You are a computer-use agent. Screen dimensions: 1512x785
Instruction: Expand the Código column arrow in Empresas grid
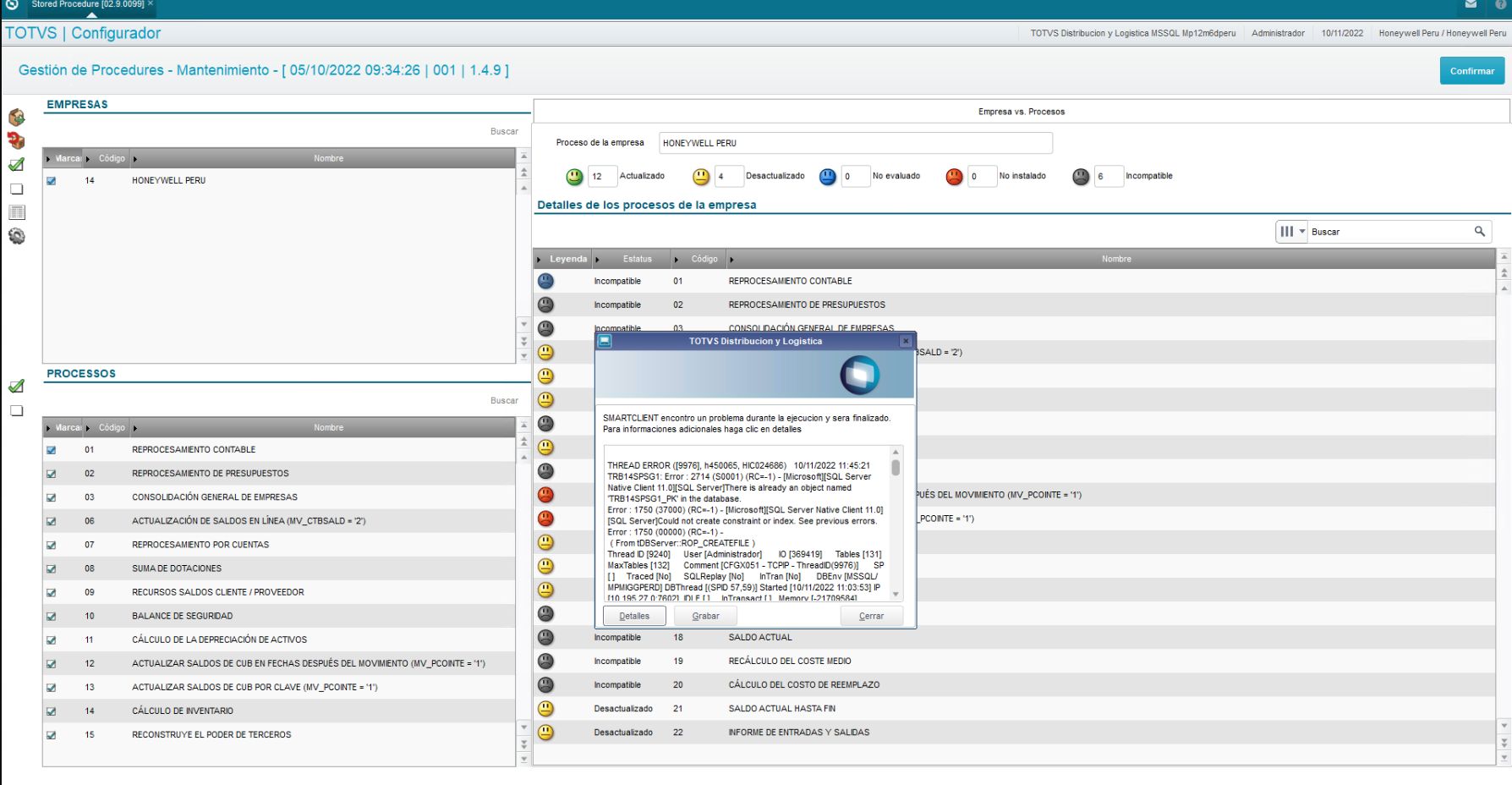pos(88,158)
